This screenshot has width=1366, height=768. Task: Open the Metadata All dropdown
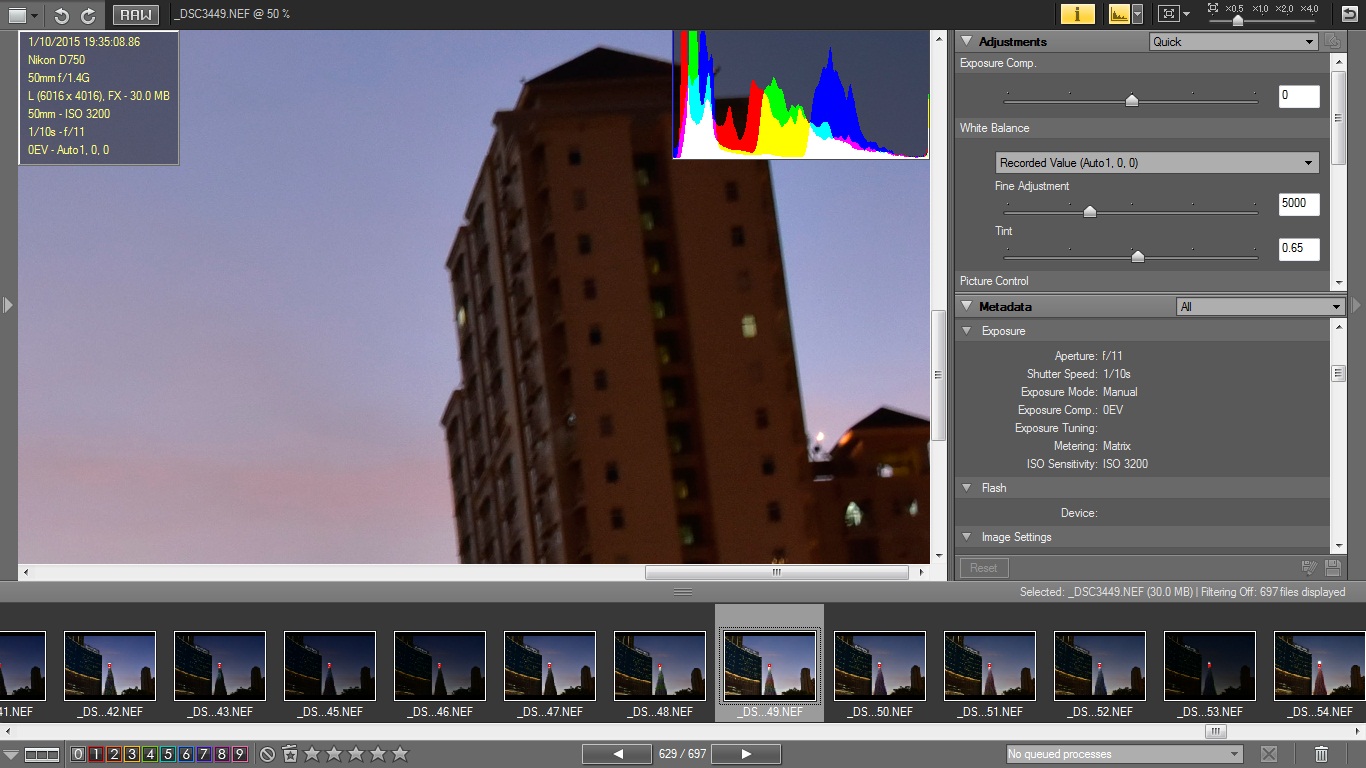(1259, 307)
